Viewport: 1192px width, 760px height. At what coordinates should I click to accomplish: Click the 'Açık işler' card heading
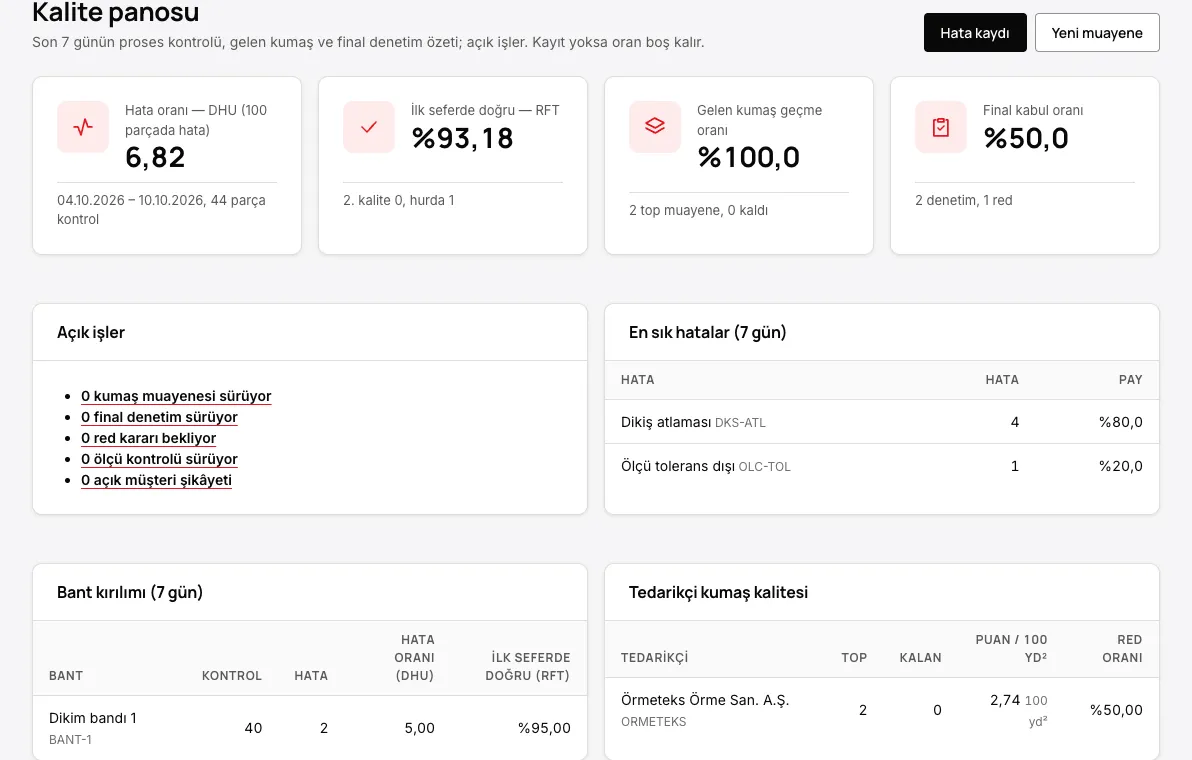coord(90,332)
